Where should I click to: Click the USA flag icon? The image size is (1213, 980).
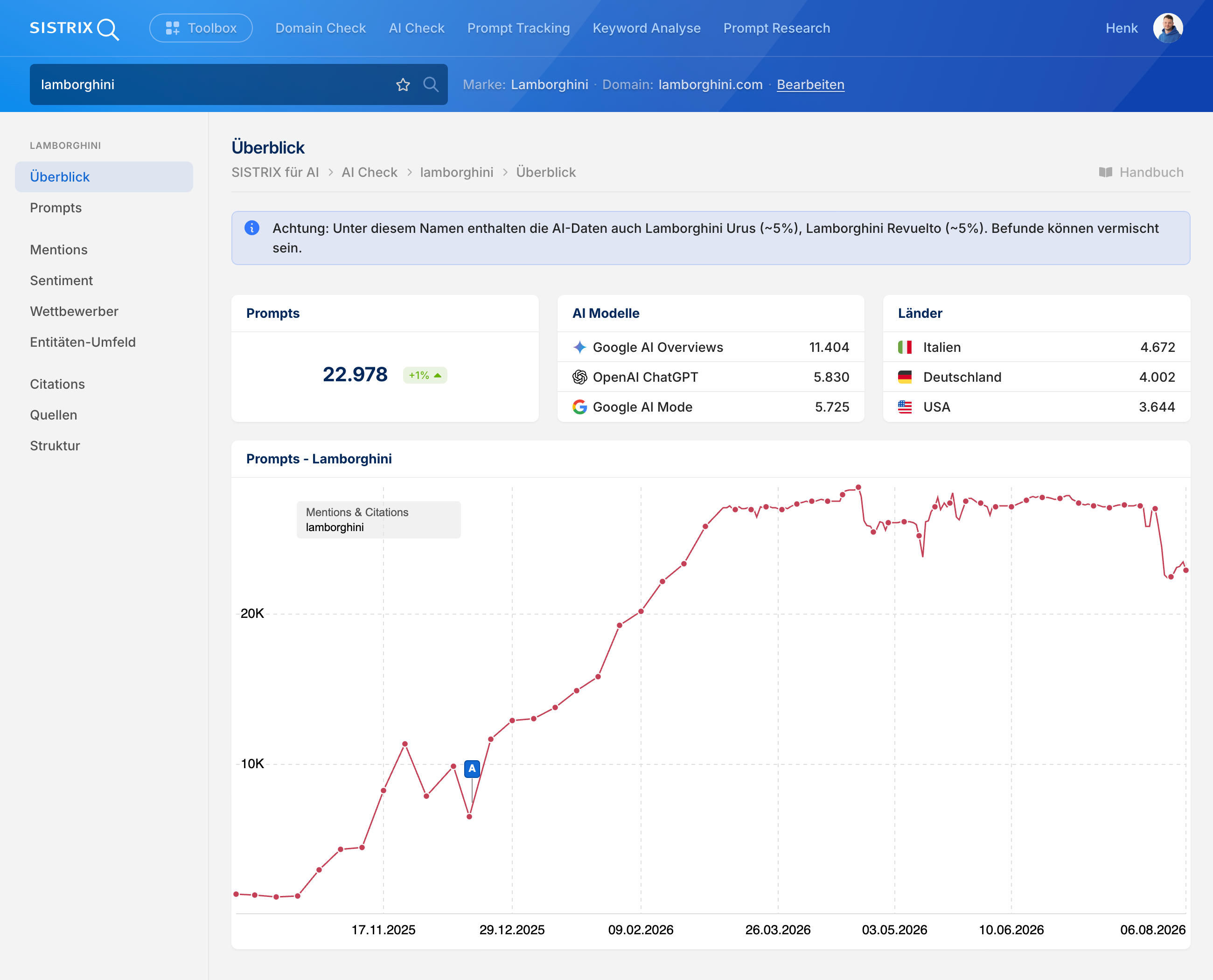click(905, 407)
